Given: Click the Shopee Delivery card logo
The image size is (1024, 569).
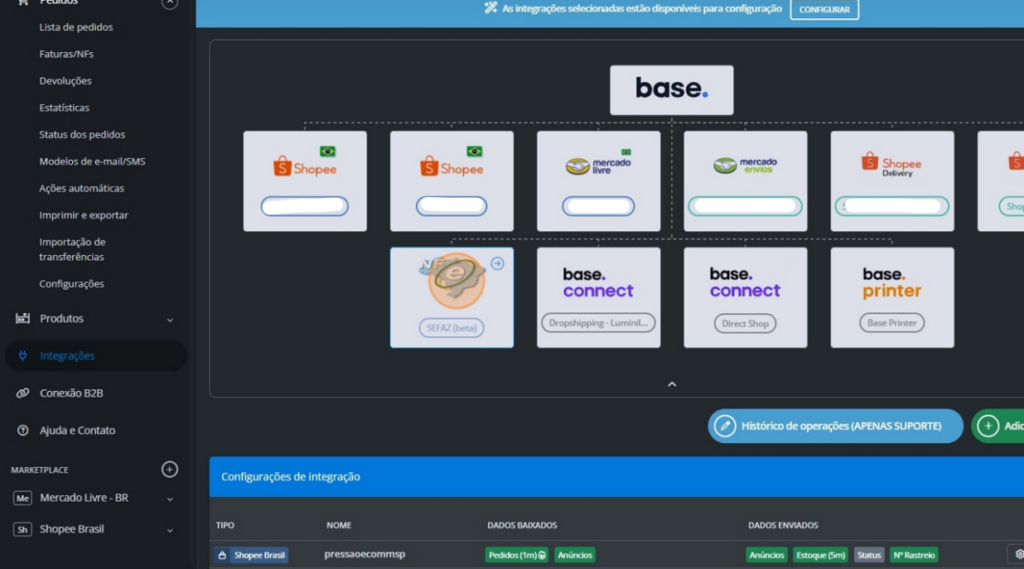Looking at the screenshot, I should [x=891, y=164].
